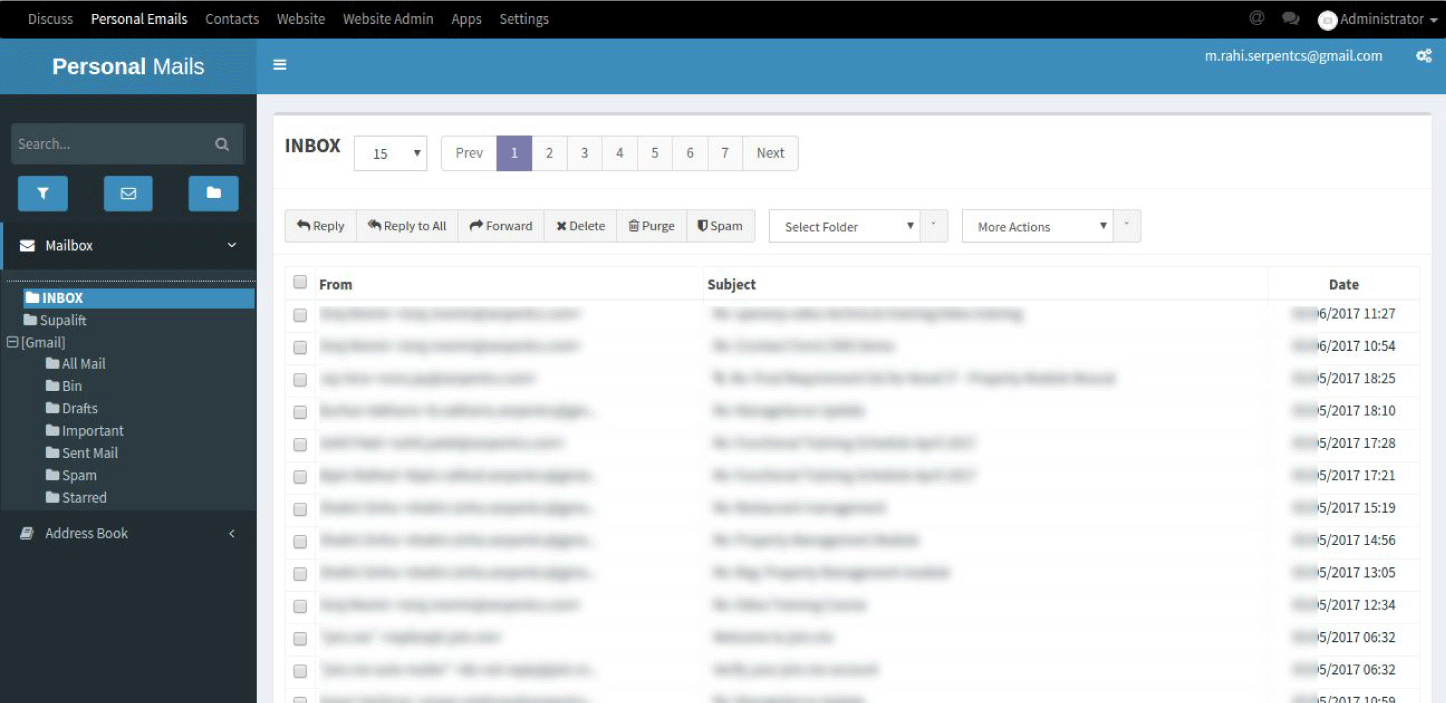Switch to the Contacts menu item
The height and width of the screenshot is (703, 1446).
point(231,18)
